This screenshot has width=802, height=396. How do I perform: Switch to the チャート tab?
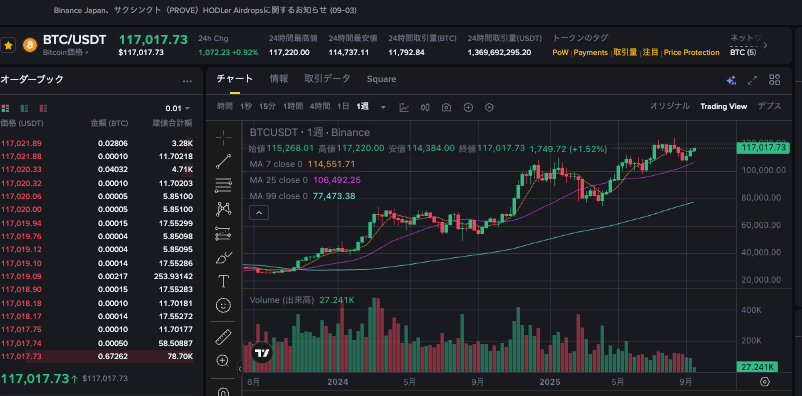click(234, 79)
